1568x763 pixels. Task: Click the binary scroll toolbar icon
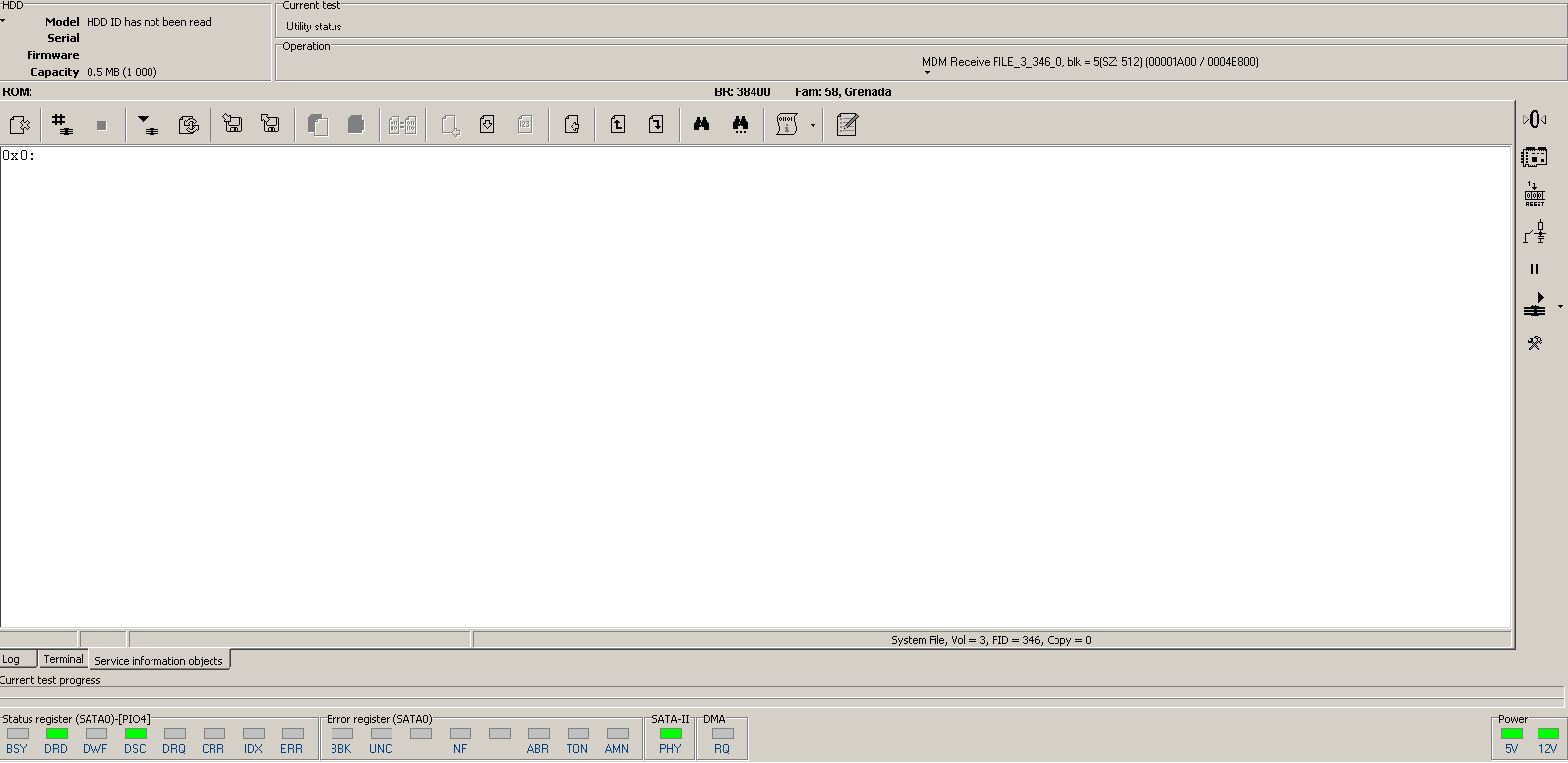click(787, 124)
